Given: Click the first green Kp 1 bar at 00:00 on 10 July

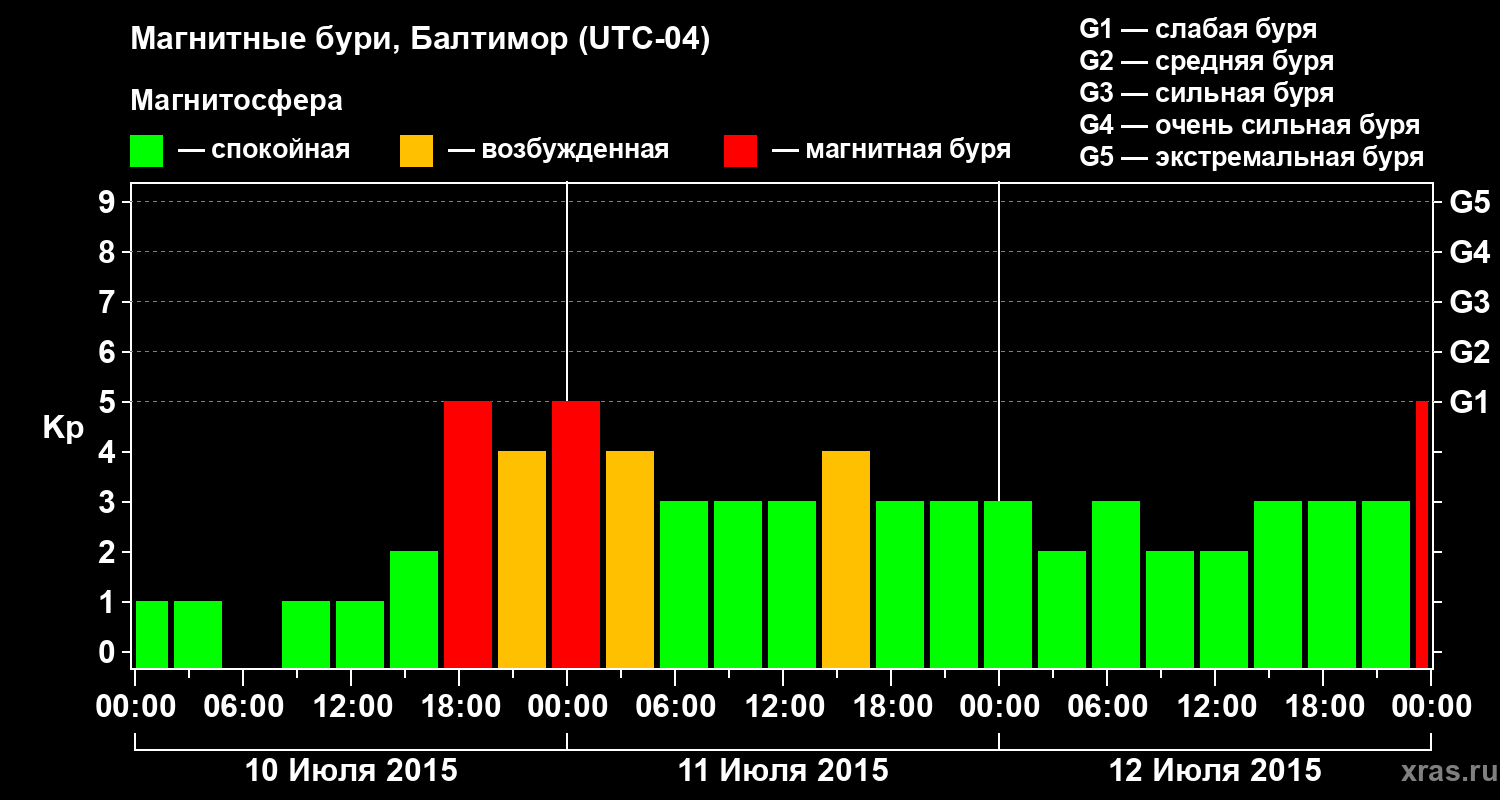Looking at the screenshot, I should (x=152, y=634).
